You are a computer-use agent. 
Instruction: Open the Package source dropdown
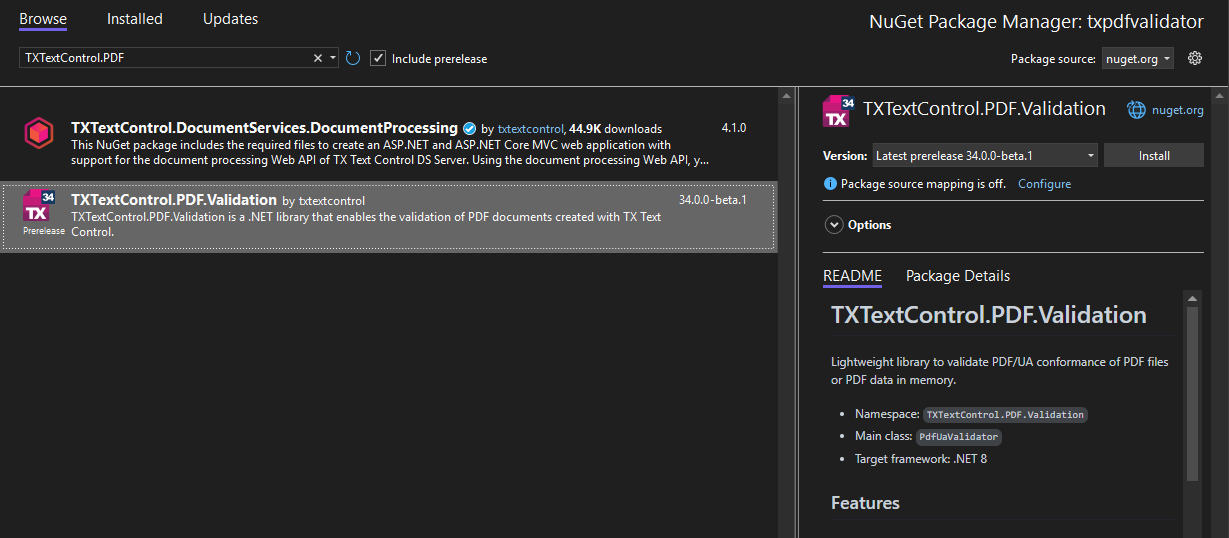click(1138, 59)
